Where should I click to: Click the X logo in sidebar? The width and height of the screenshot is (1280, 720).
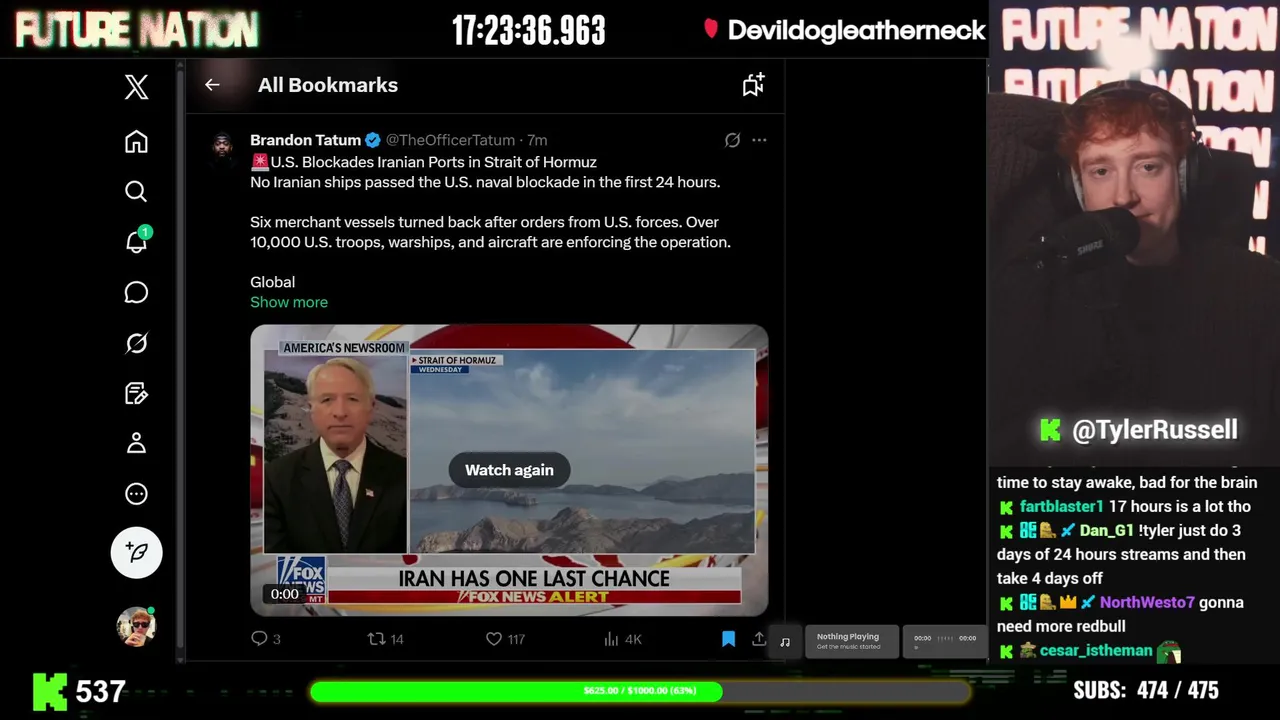[136, 87]
